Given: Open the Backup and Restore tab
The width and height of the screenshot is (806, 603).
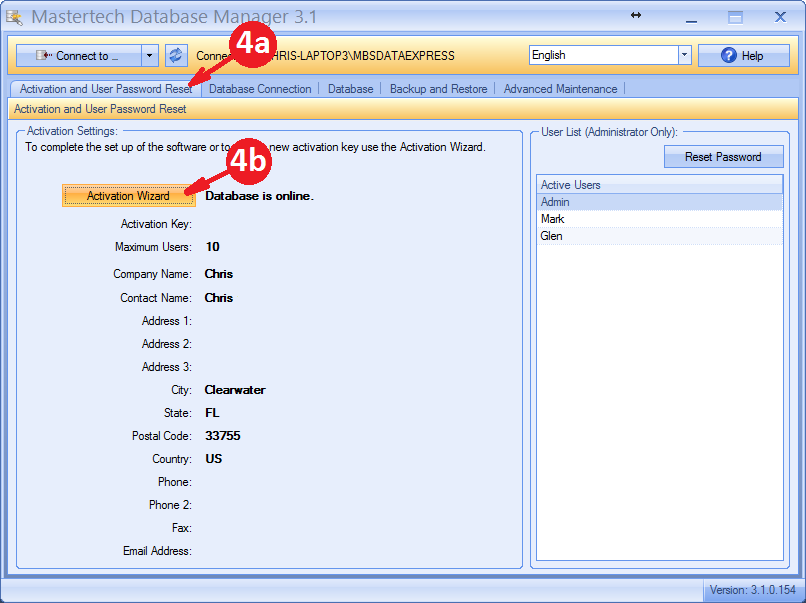Looking at the screenshot, I should 438,89.
